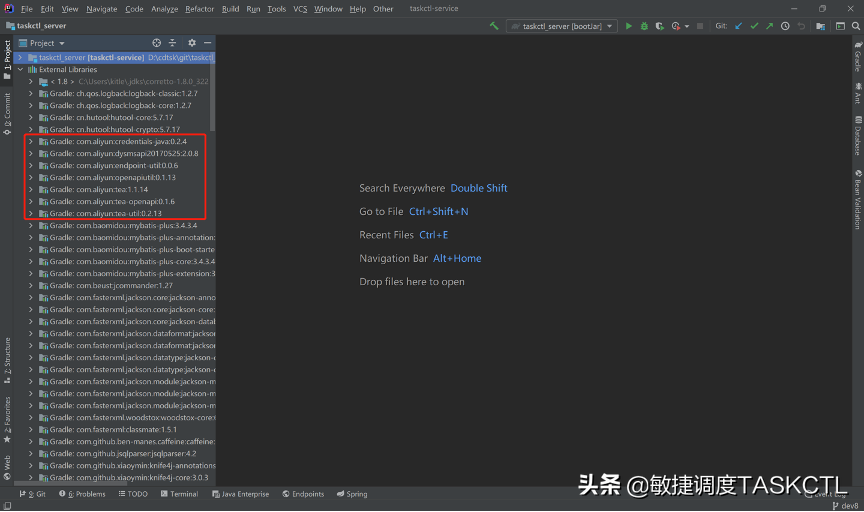The width and height of the screenshot is (864, 512).
Task: Click the Rollback undo arrow icon
Action: click(x=801, y=26)
